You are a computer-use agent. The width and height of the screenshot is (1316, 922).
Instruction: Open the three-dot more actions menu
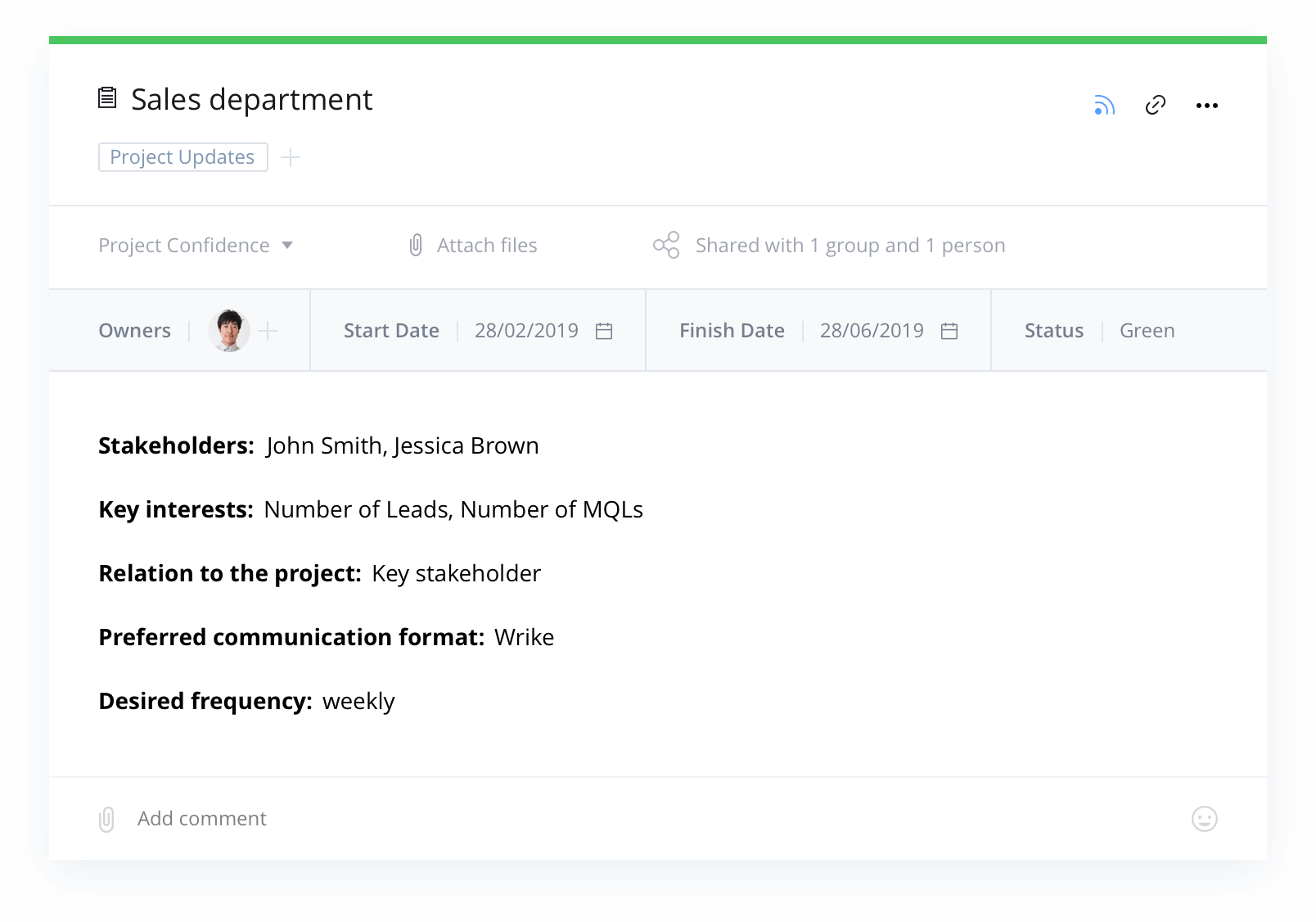1207,106
